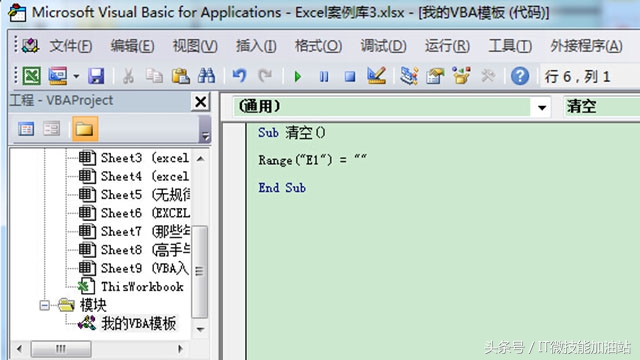Click the project tree horizontal scroll thumb
The width and height of the screenshot is (640, 360).
(x=61, y=349)
